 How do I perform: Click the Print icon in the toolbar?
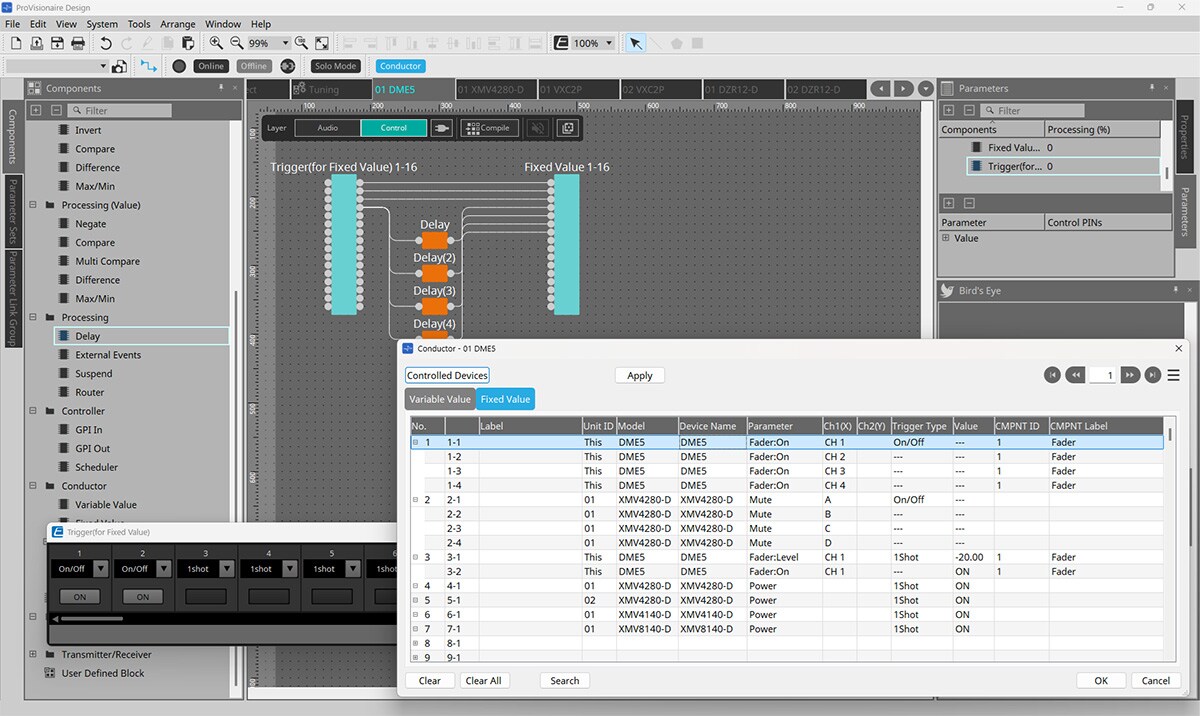click(78, 43)
